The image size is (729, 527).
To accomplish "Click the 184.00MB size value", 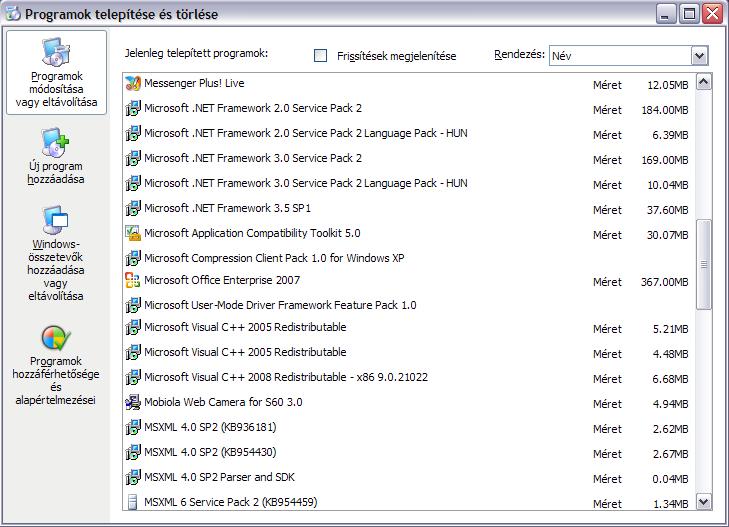I will tap(665, 110).
